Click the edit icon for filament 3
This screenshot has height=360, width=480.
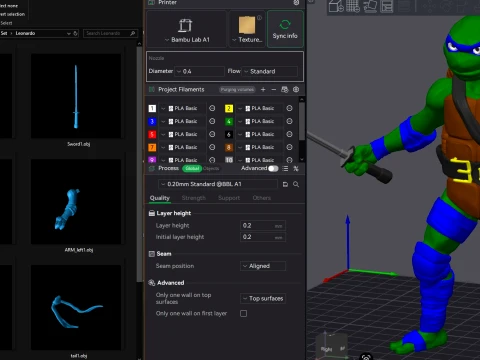[212, 121]
